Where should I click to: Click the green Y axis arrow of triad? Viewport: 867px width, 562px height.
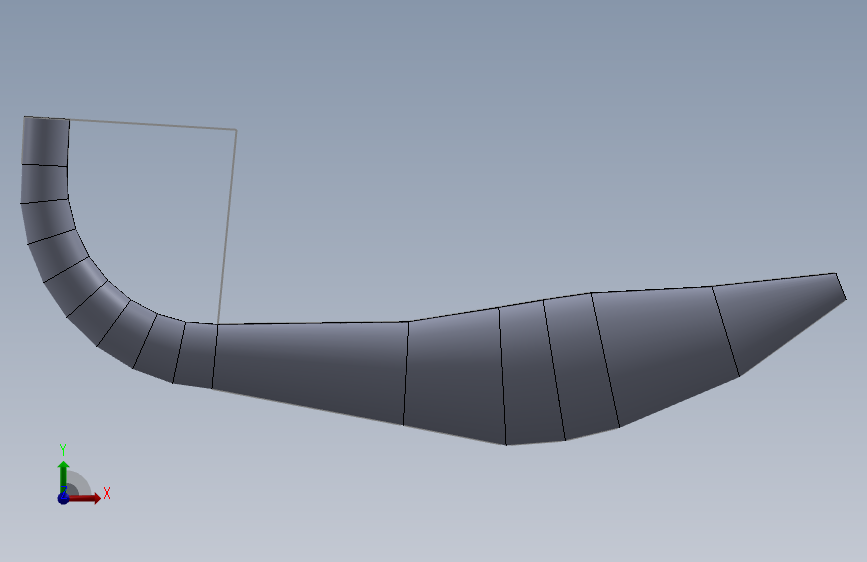tap(63, 477)
